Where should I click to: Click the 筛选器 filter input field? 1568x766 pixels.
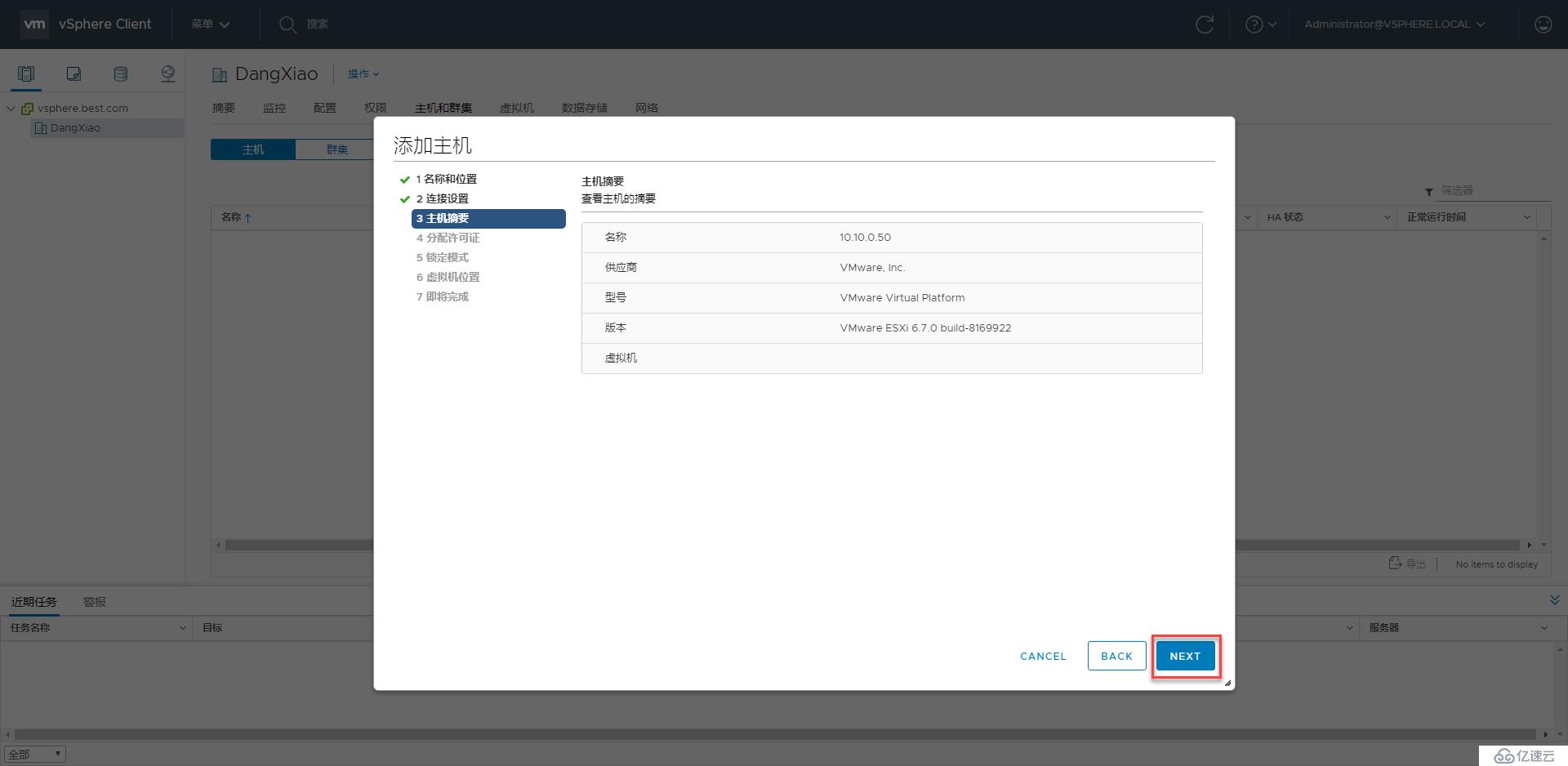point(1494,190)
